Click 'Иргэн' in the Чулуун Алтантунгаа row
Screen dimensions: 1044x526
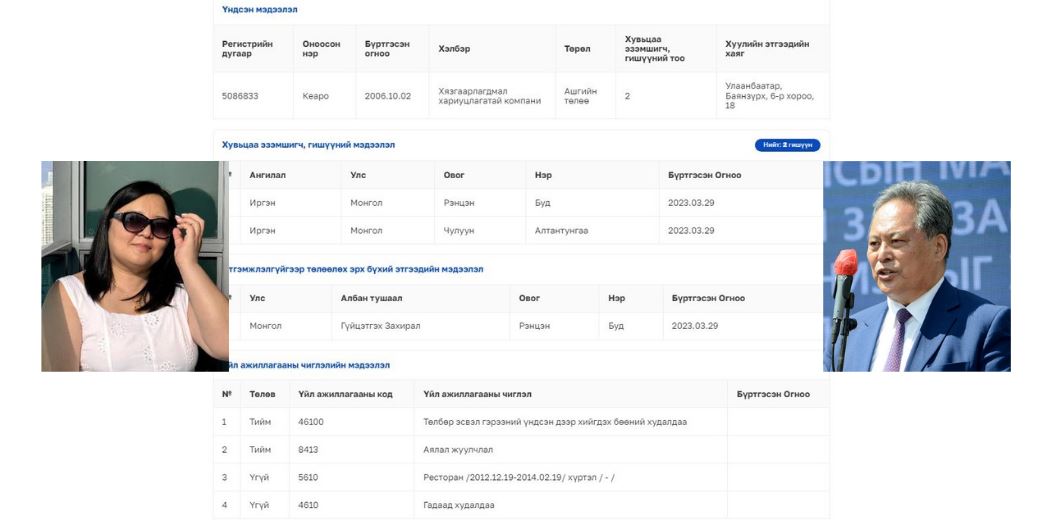point(262,230)
